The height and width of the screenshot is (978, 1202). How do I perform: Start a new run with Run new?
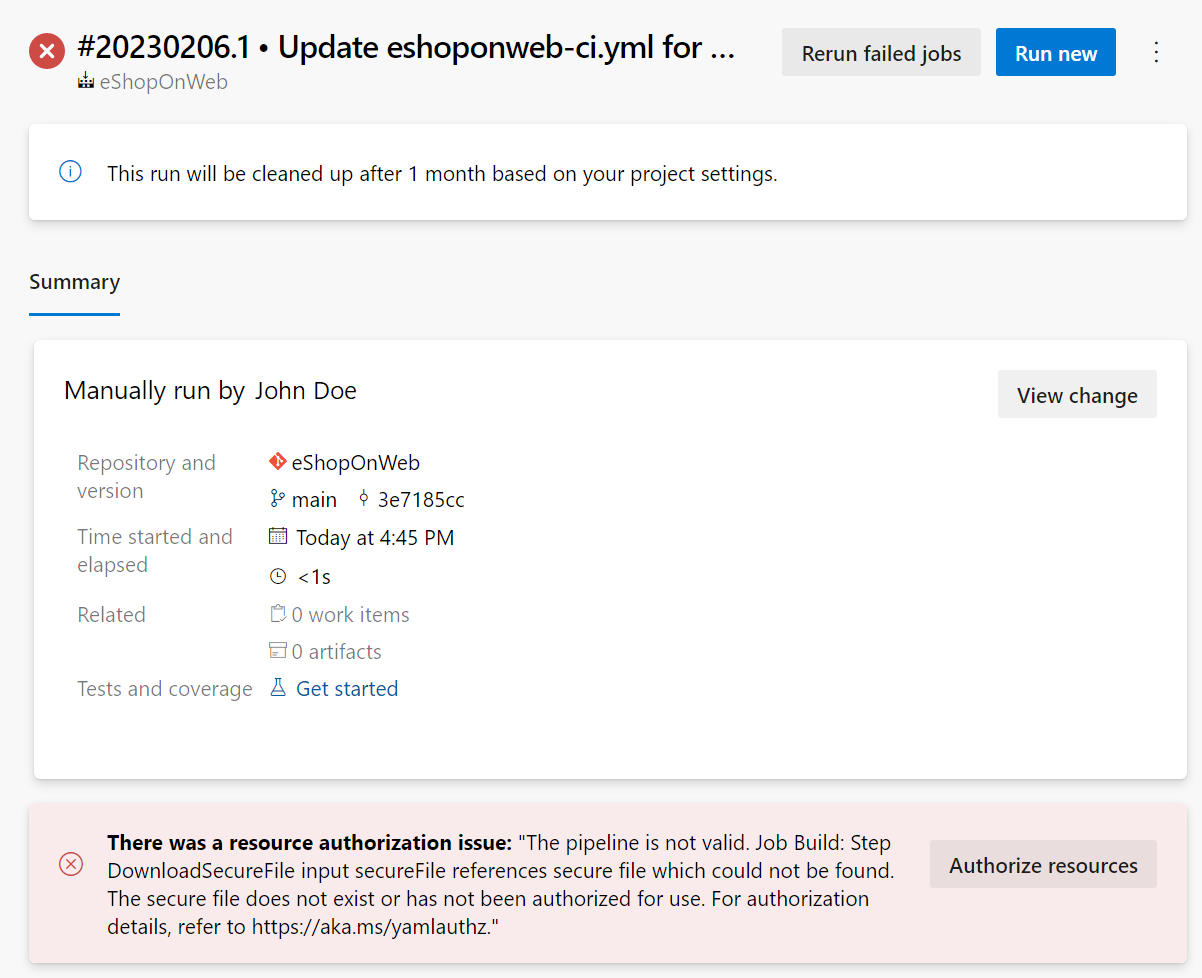pos(1055,51)
